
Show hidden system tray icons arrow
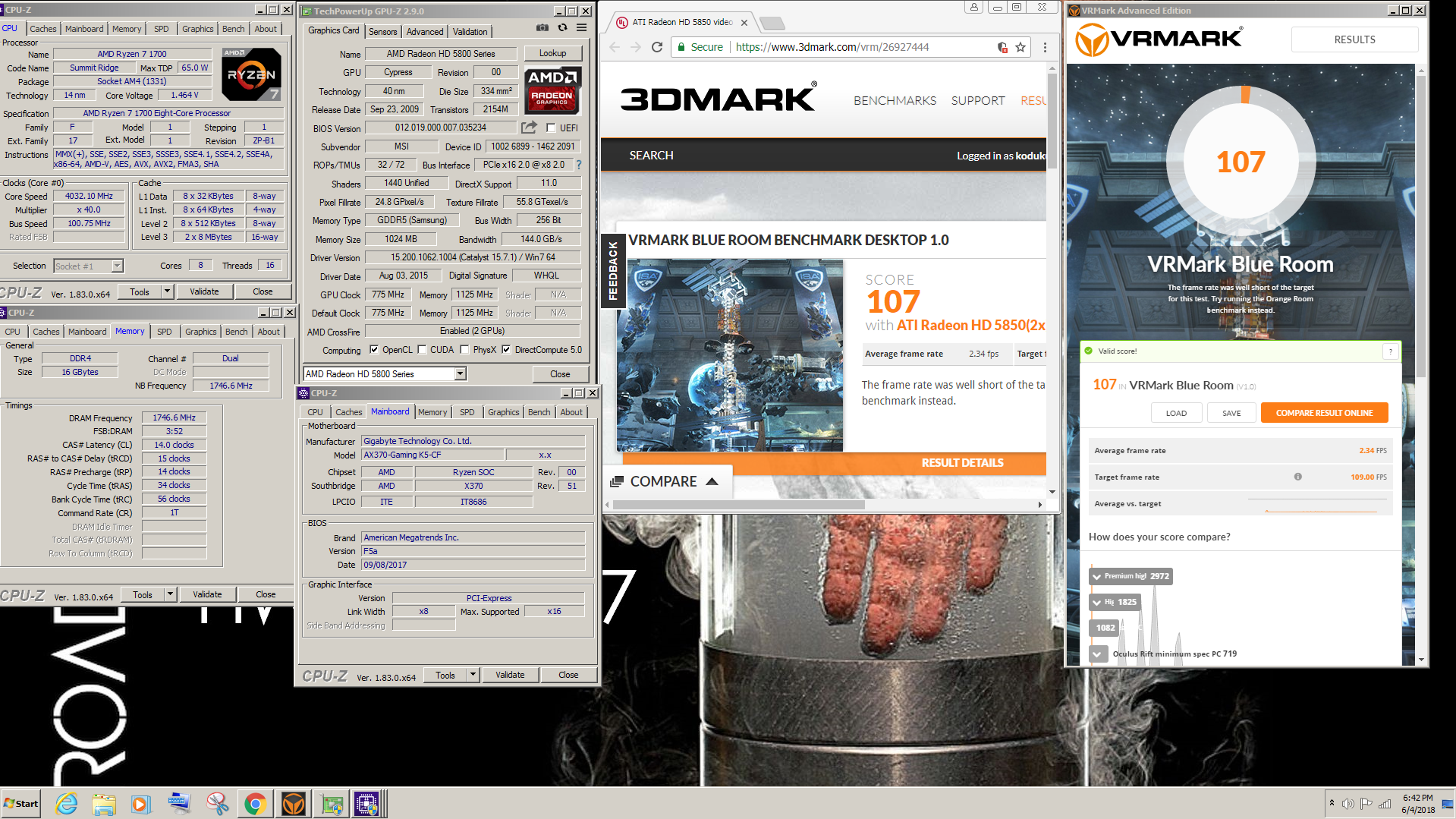(x=1332, y=803)
